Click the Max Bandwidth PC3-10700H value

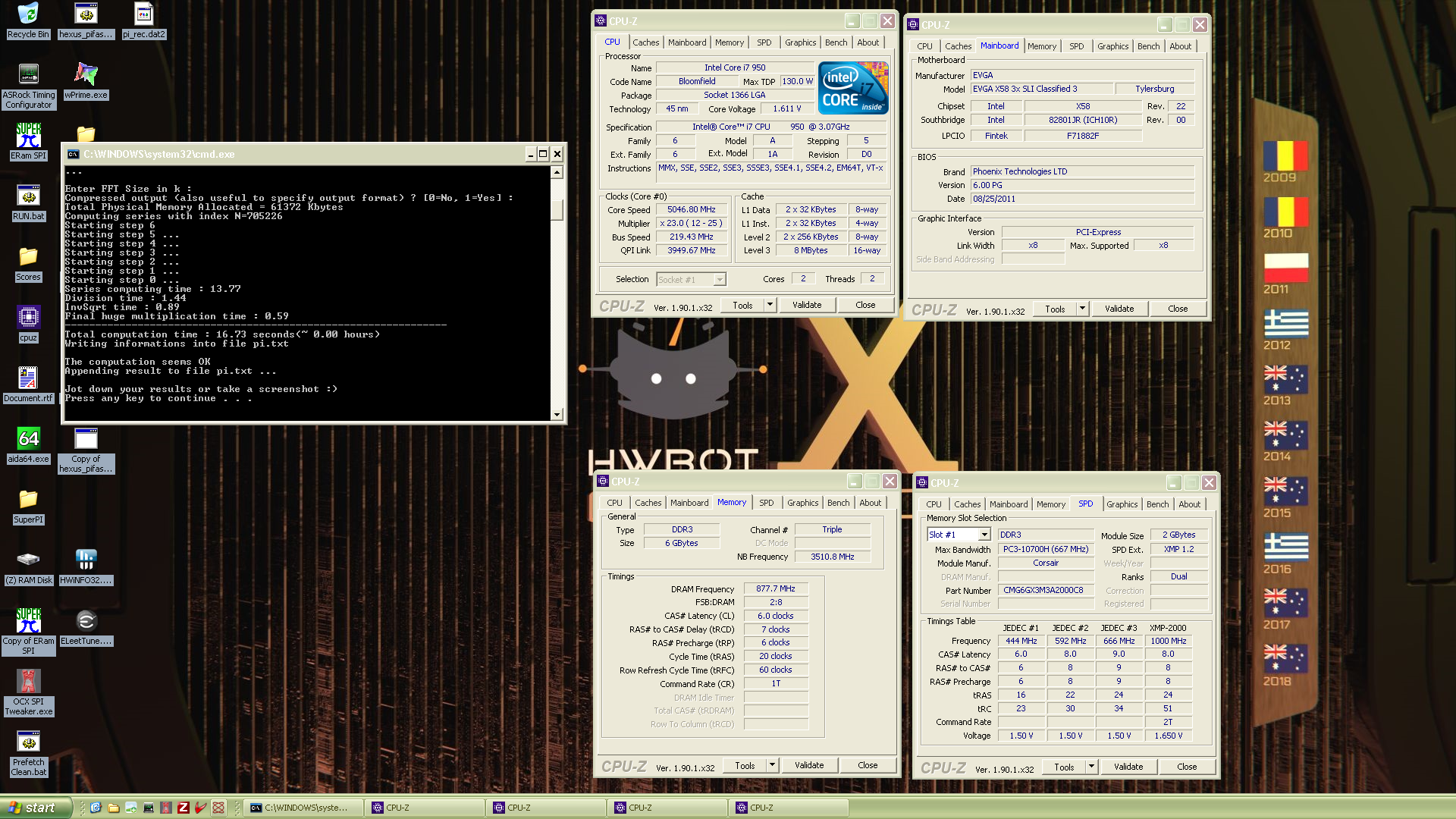1045,549
